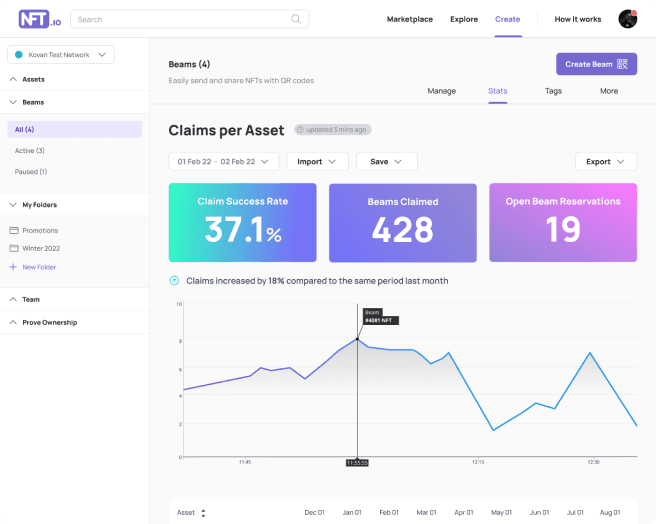656x524 pixels.
Task: Collapse the Beams section
Action: (x=13, y=102)
